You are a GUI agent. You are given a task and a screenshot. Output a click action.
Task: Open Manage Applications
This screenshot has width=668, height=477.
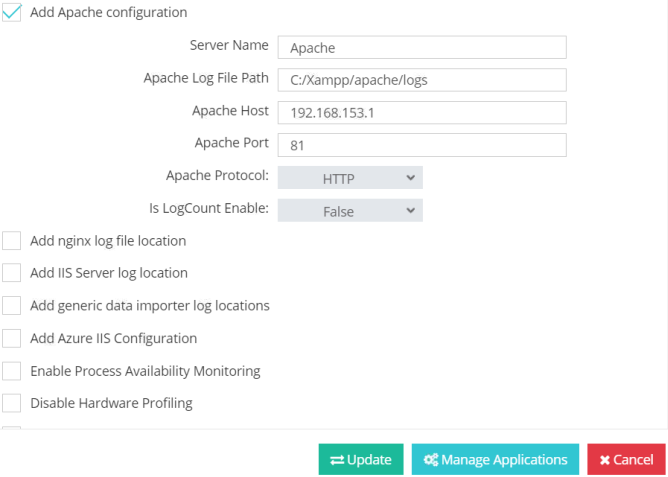tap(495, 460)
